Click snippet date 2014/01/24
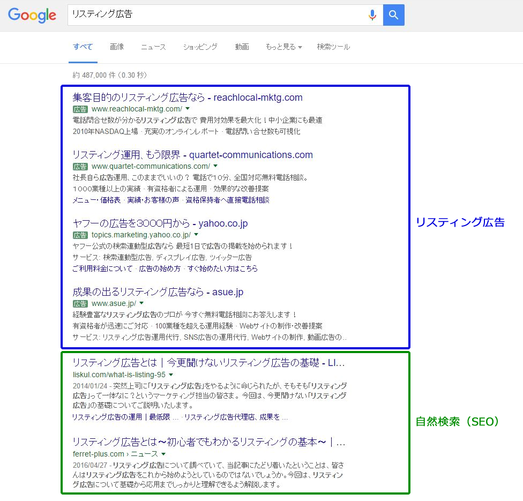The image size is (523, 501). click(90, 386)
